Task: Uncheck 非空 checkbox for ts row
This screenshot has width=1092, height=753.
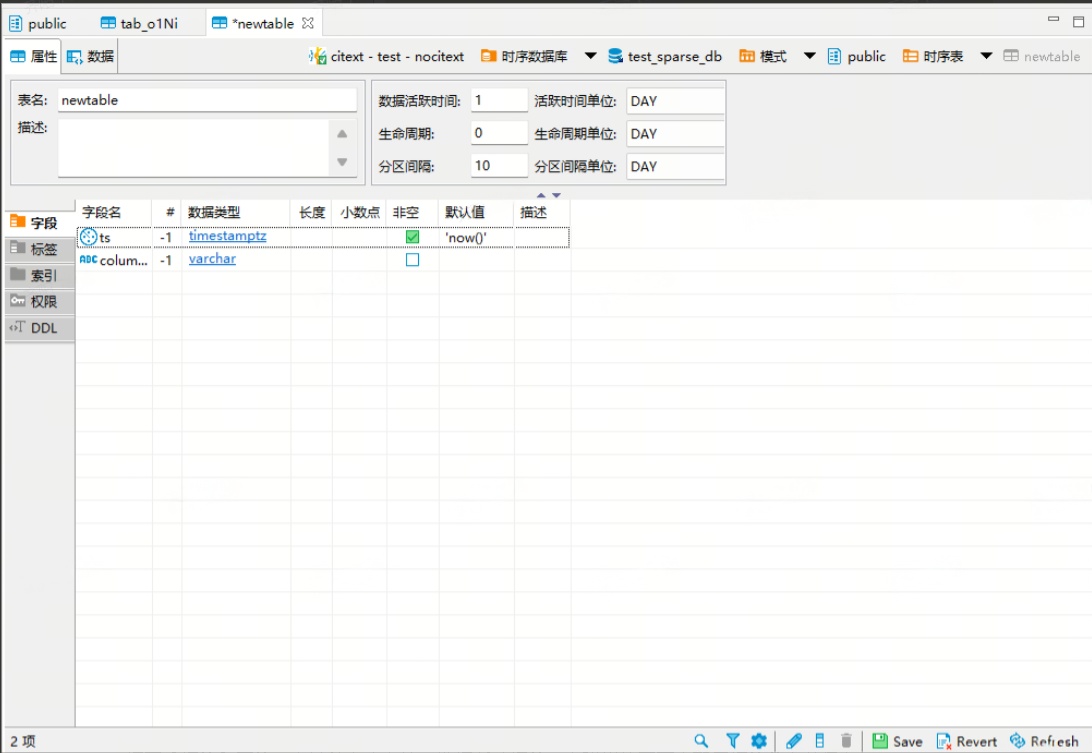Action: click(x=412, y=237)
